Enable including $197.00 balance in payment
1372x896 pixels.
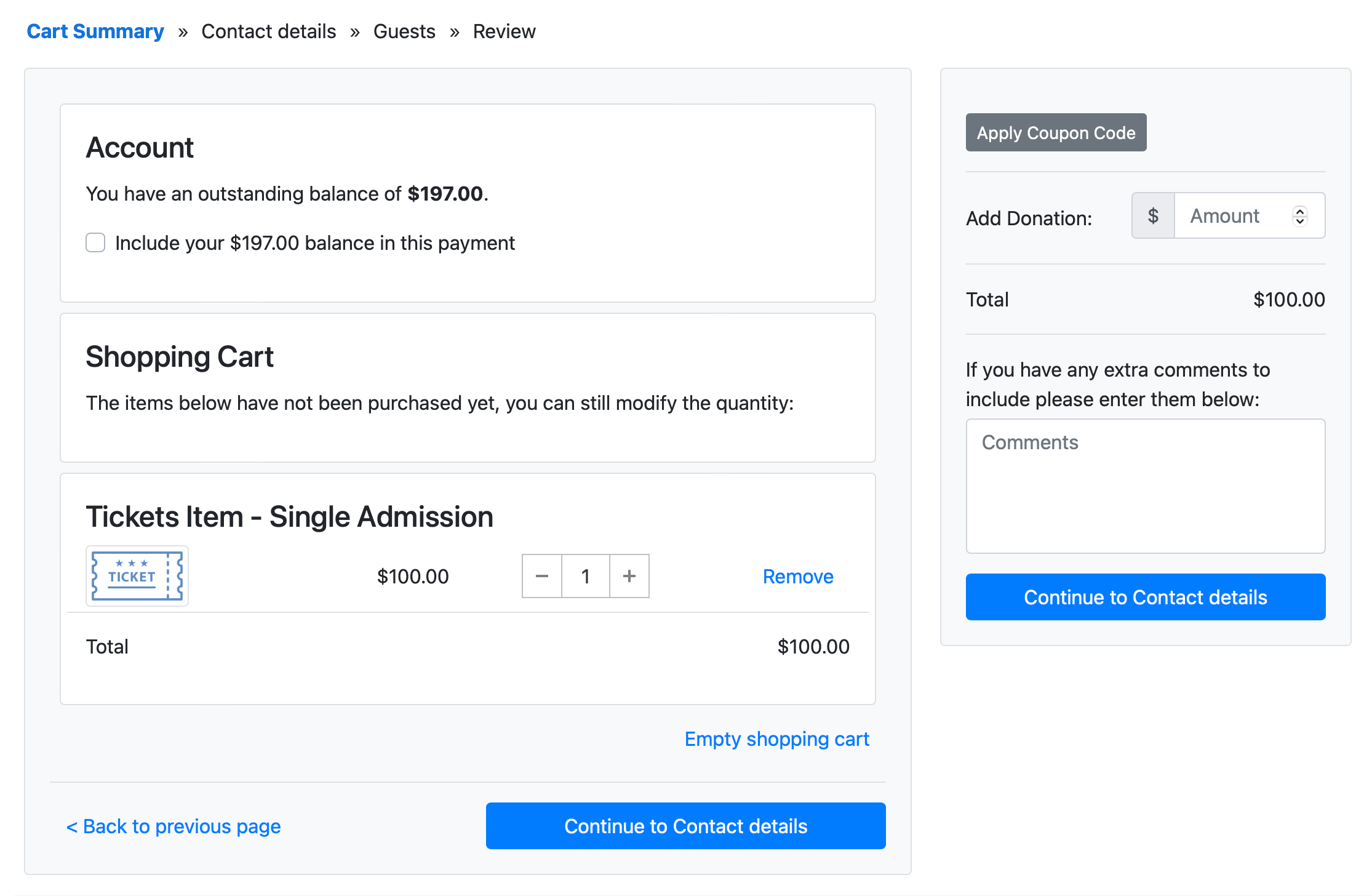pyautogui.click(x=95, y=242)
